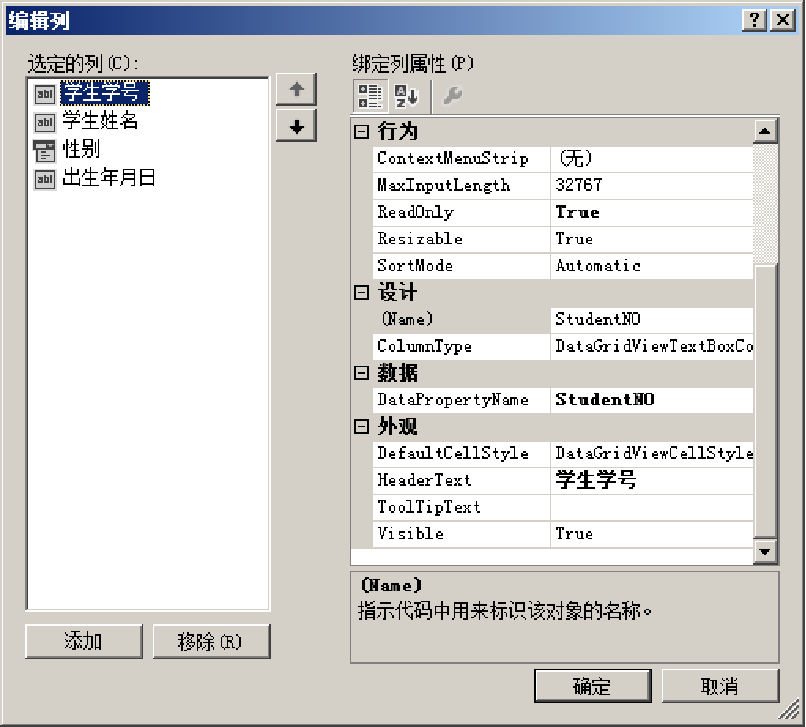Collapse the 数据 property category
Screen dimensions: 806x727
(x=362, y=373)
